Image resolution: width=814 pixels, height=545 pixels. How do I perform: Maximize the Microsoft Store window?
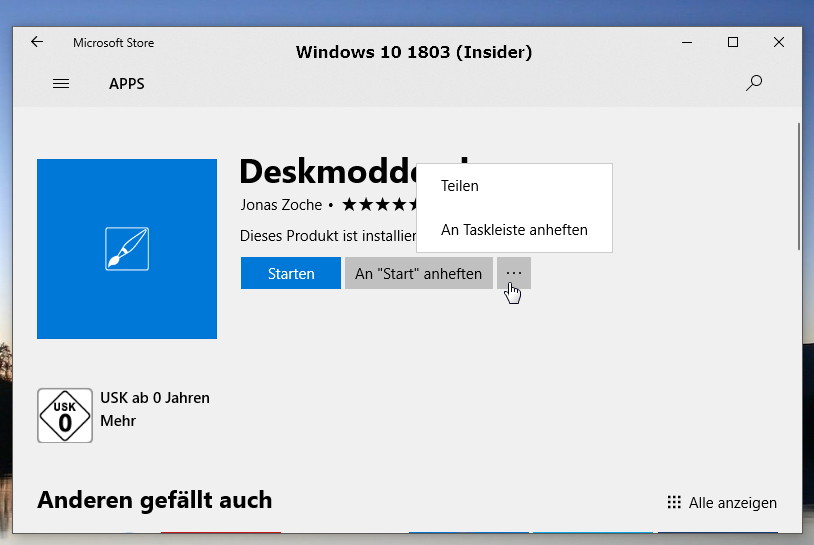pos(732,42)
